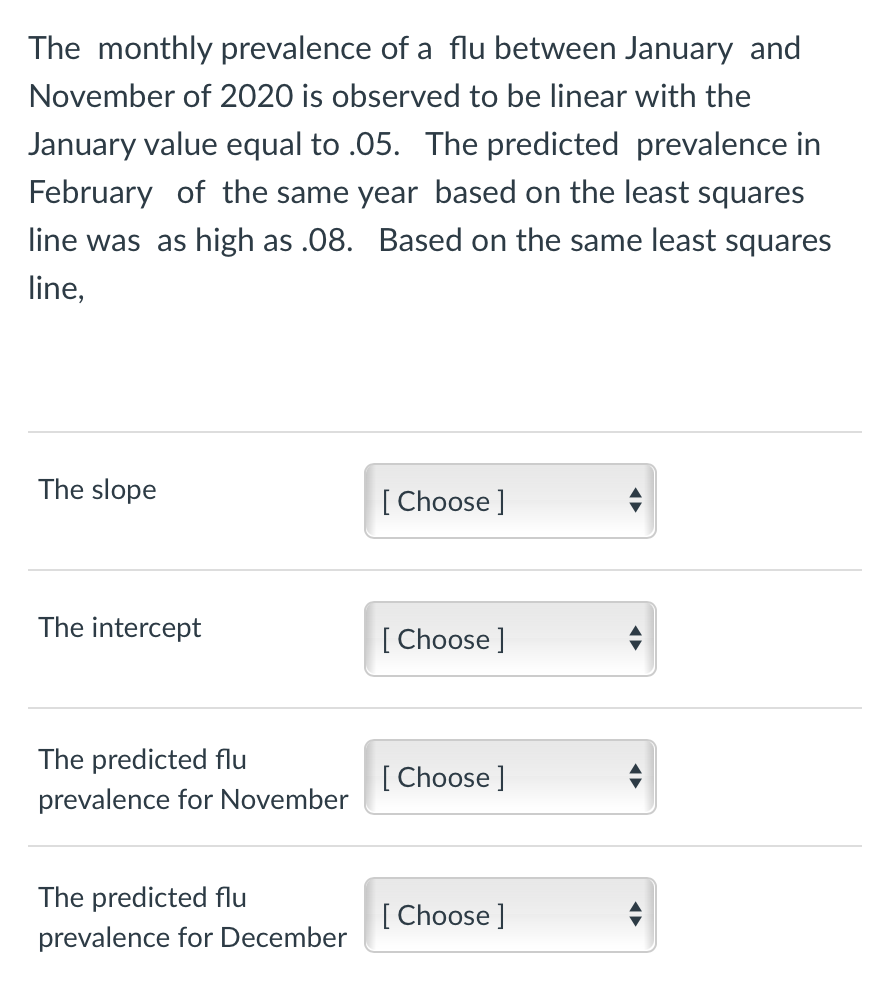Select the "The slope" row label
The height and width of the screenshot is (1006, 882).
[x=98, y=490]
